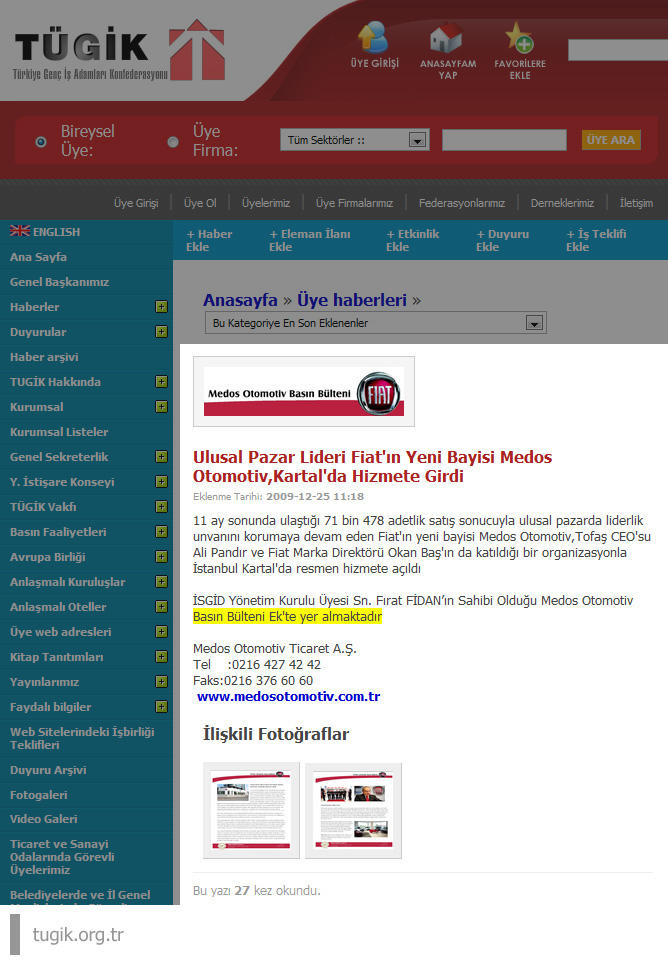
Task: Expand the Avrupa Birliği submenu
Action: [161, 556]
